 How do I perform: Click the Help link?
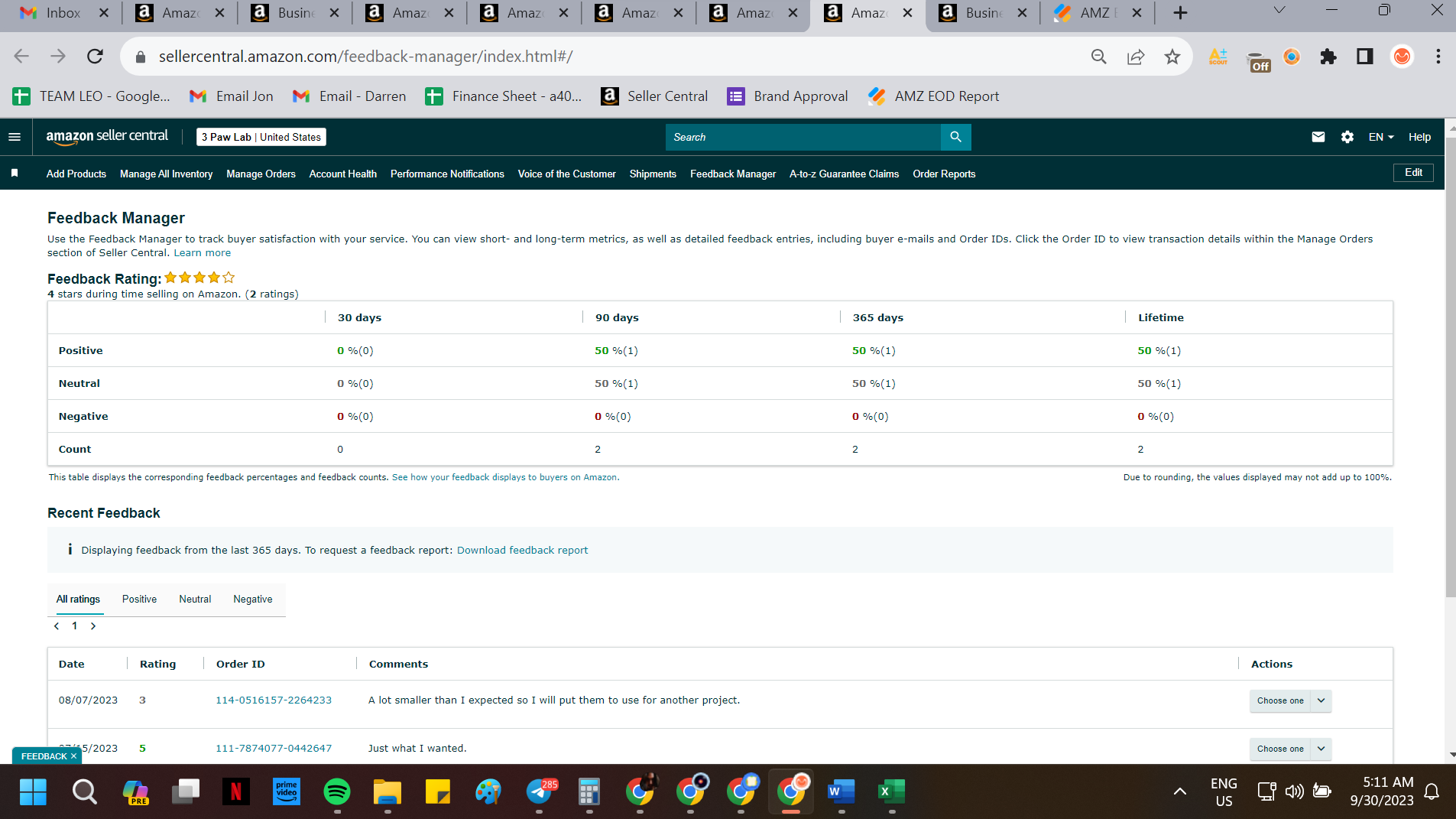[x=1419, y=137]
